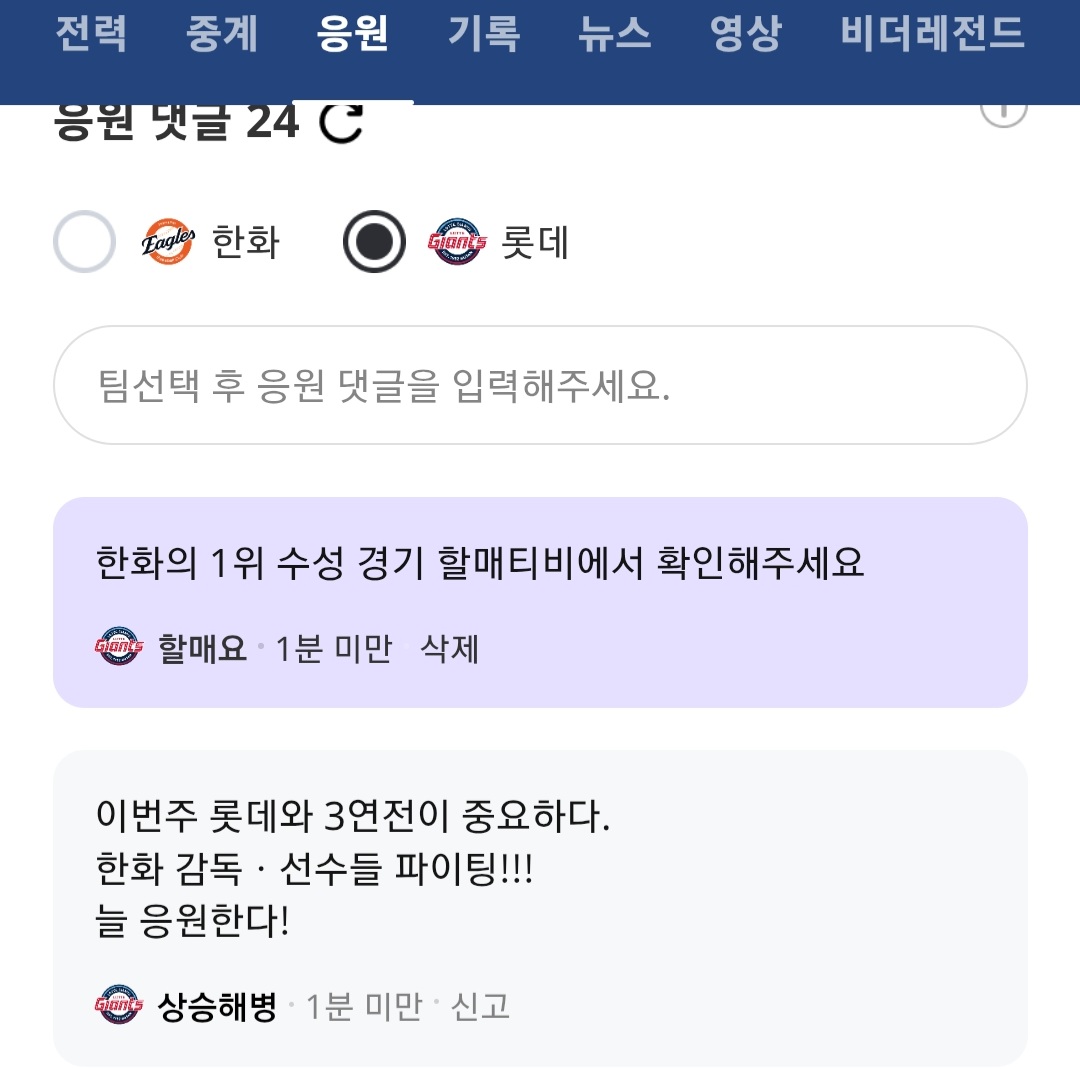The image size is (1080, 1070).
Task: Click the Giants badge beside 상승해병
Action: click(x=119, y=1005)
